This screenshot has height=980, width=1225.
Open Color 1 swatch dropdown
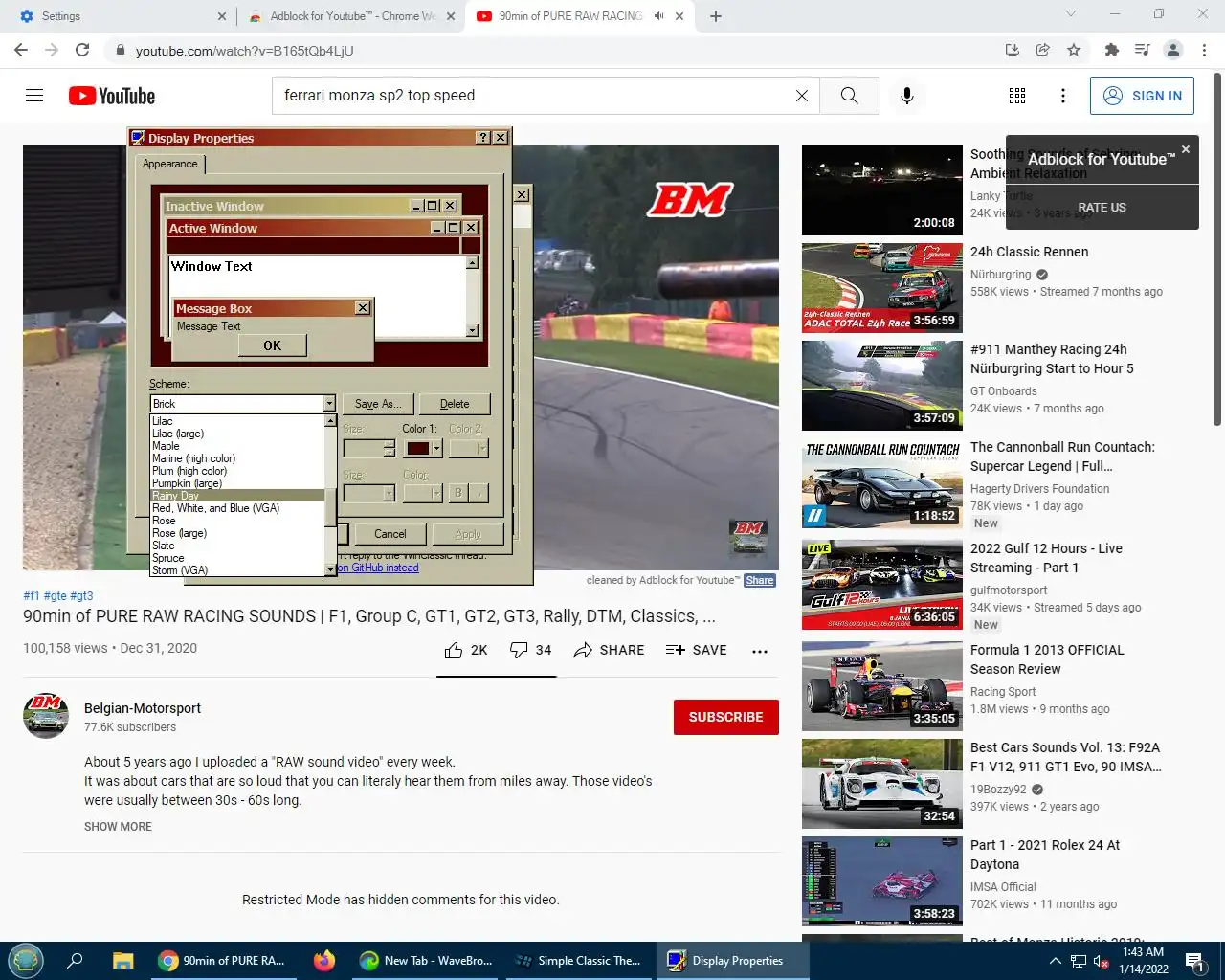pos(436,448)
